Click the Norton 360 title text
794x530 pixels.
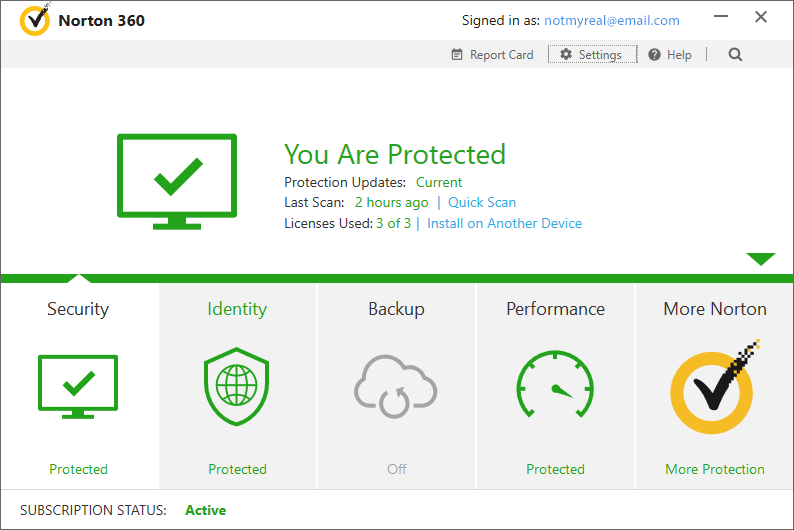[x=102, y=20]
